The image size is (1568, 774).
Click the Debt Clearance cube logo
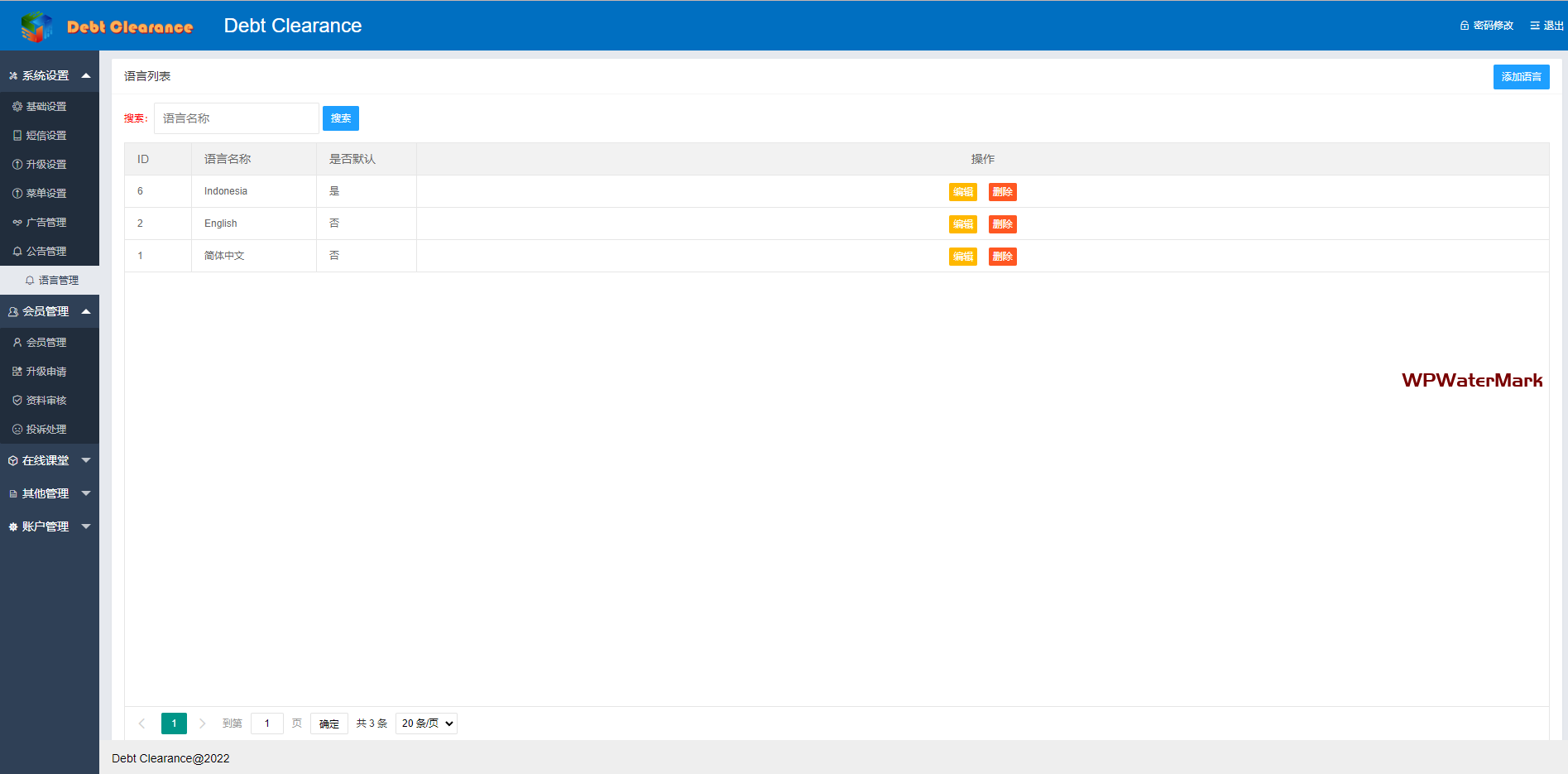36,26
